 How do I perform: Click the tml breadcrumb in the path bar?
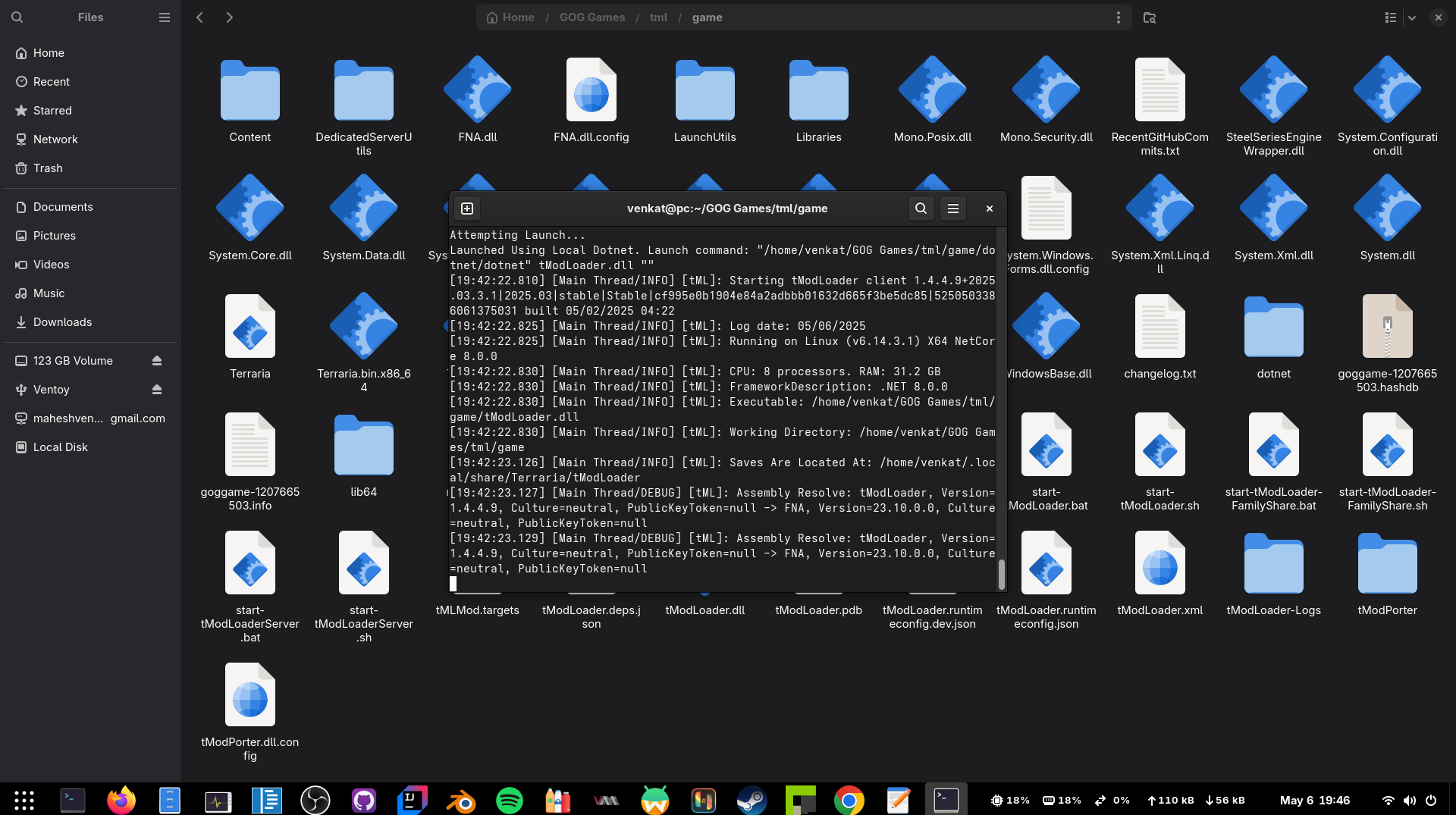coord(657,17)
